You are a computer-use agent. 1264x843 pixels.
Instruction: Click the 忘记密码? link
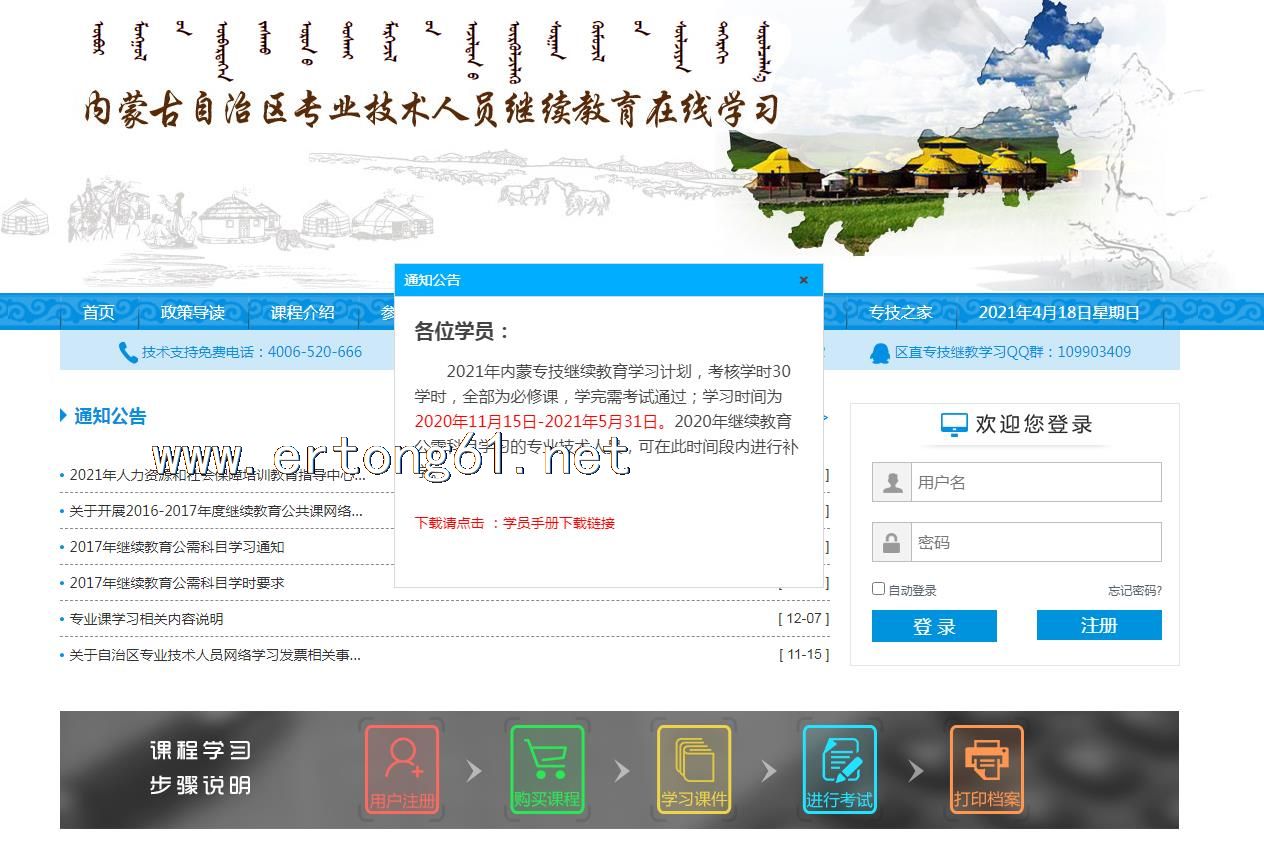tap(1134, 591)
